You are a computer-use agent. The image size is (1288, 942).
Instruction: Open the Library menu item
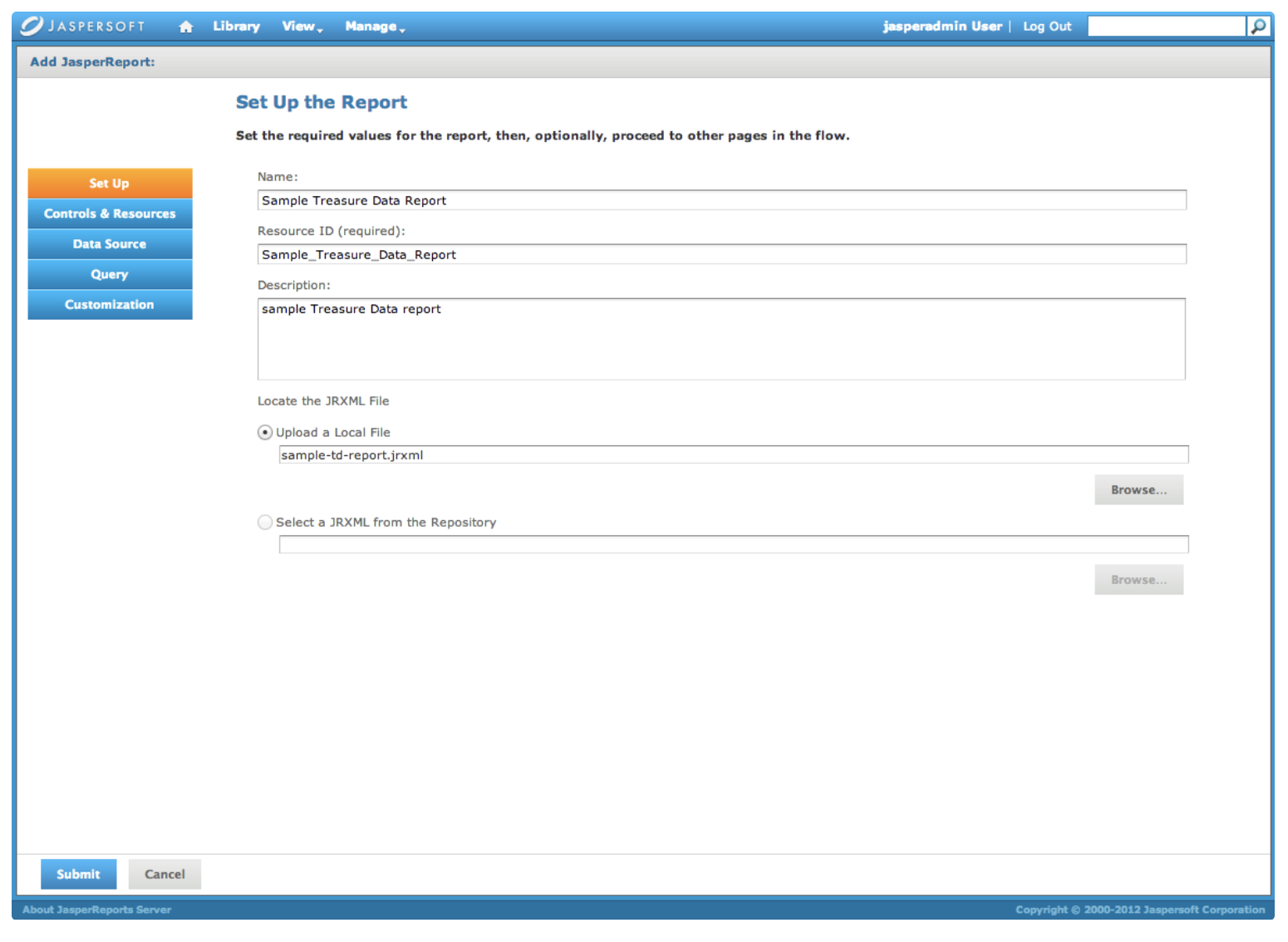click(x=236, y=27)
